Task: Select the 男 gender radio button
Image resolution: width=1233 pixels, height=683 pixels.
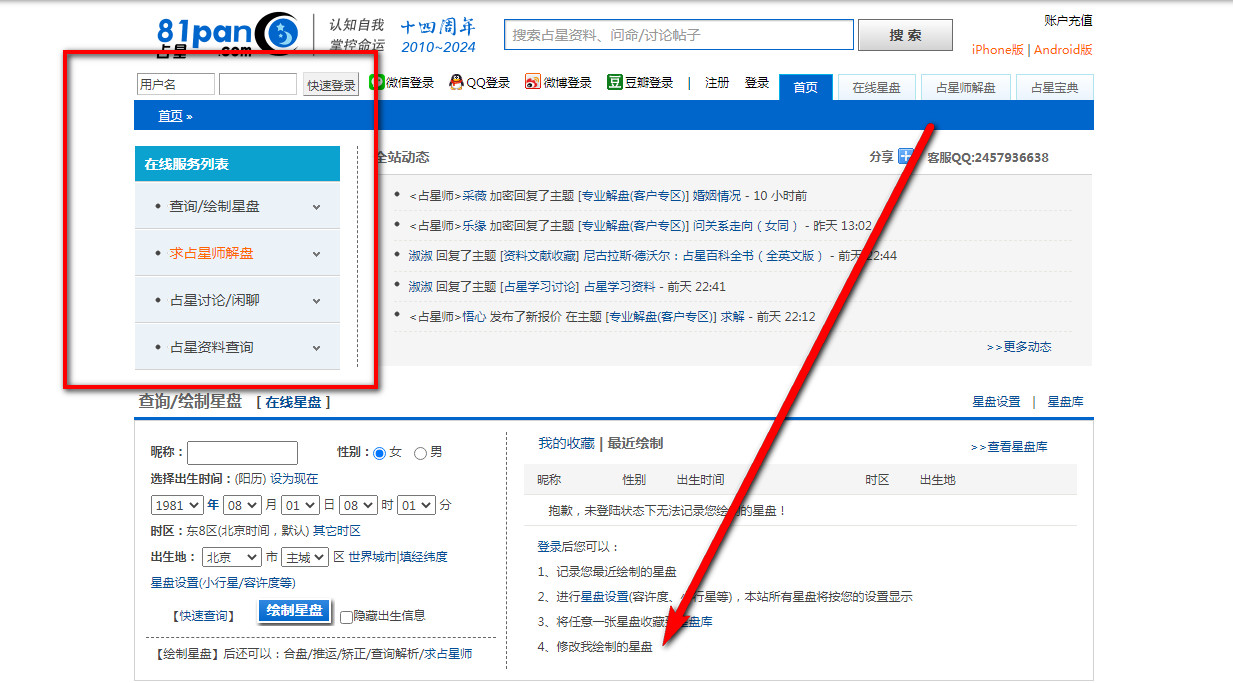Action: (x=420, y=453)
